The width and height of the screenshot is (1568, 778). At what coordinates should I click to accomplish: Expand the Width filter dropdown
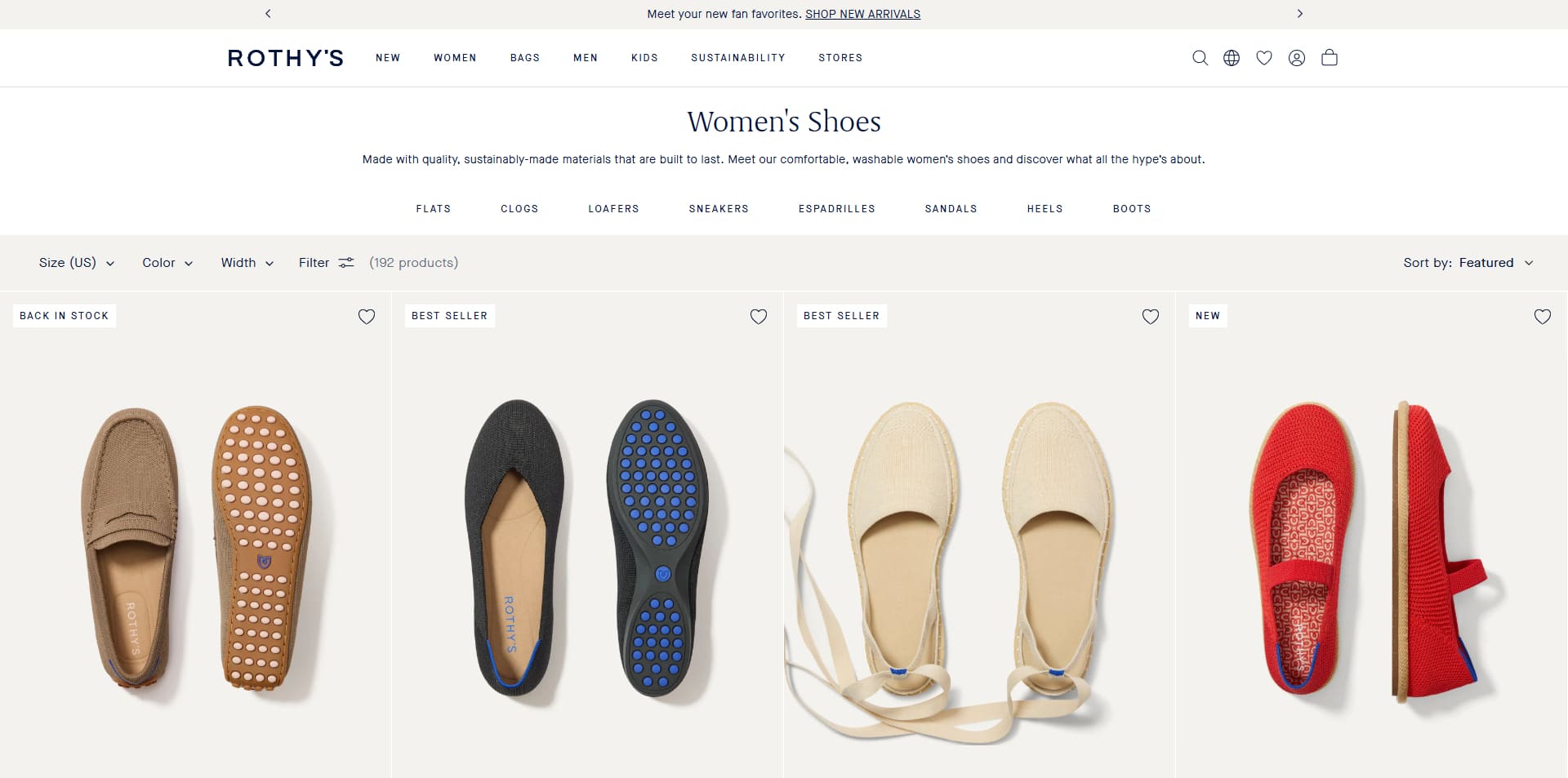pyautogui.click(x=247, y=263)
